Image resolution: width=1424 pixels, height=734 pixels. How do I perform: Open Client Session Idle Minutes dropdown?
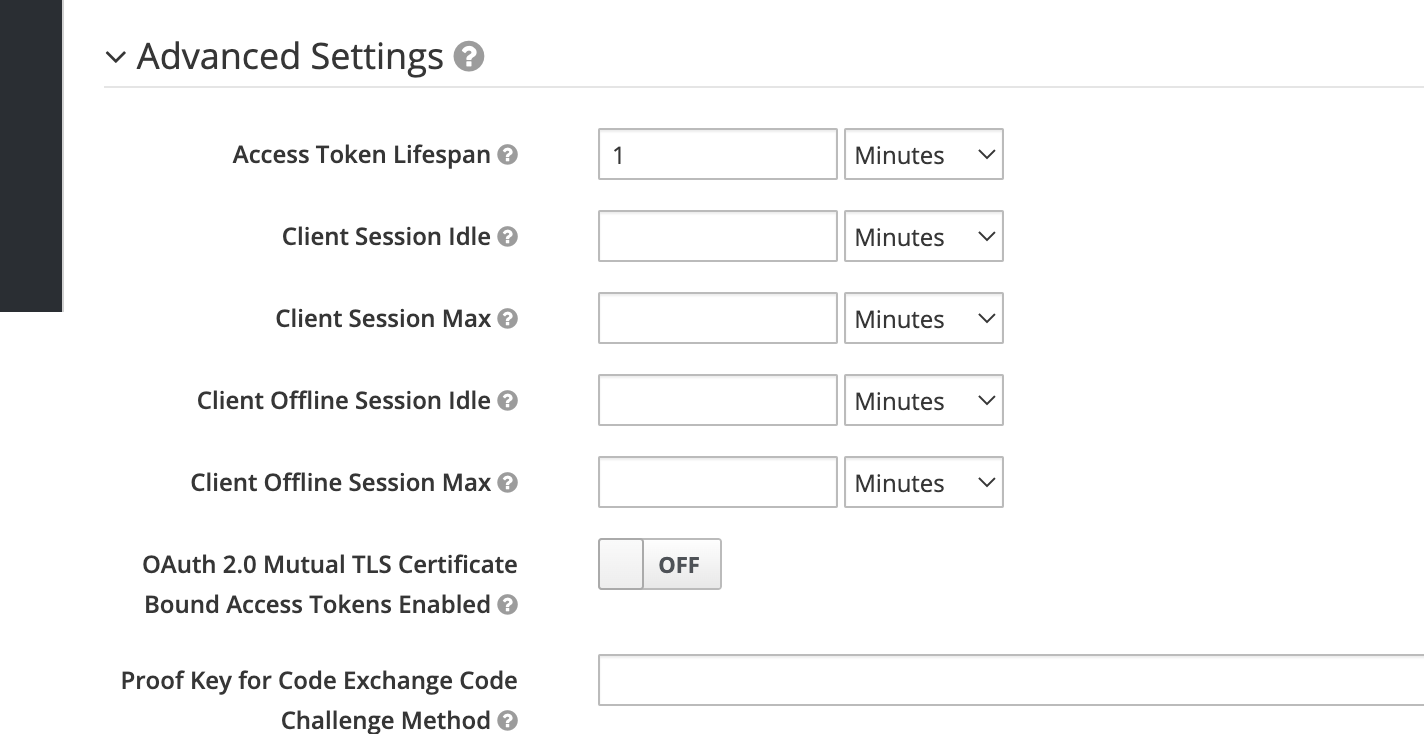tap(924, 237)
